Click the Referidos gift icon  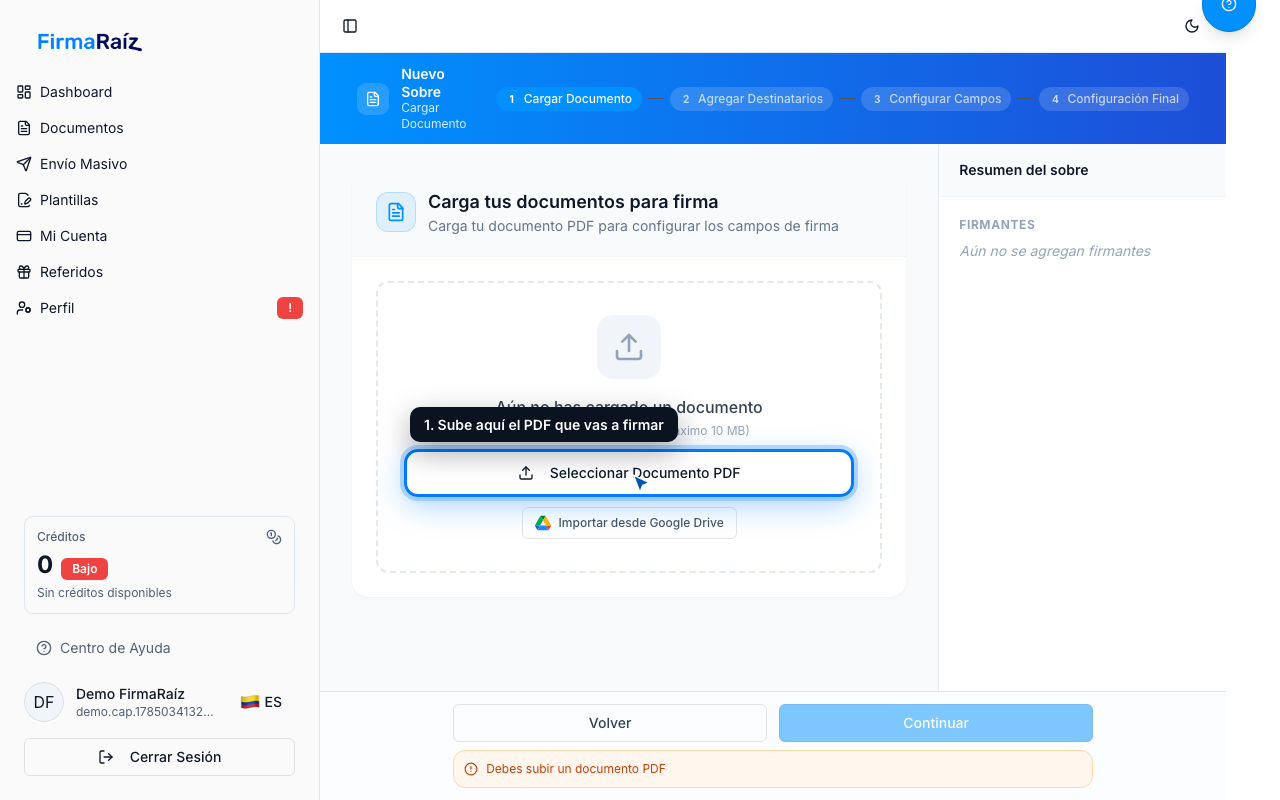[24, 272]
